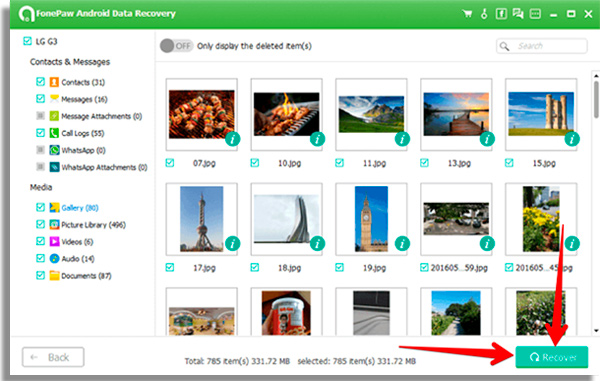The height and width of the screenshot is (381, 600).
Task: Select the Videos (6) category
Action: pos(77,242)
